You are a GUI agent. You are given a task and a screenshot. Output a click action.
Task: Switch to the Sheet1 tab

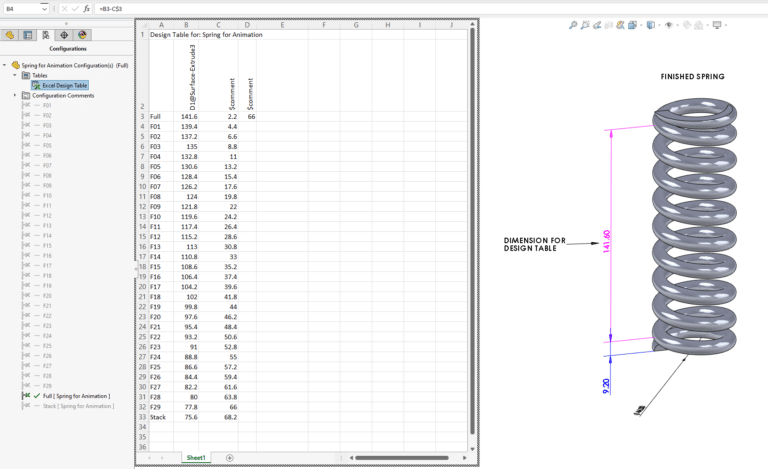tap(196, 457)
